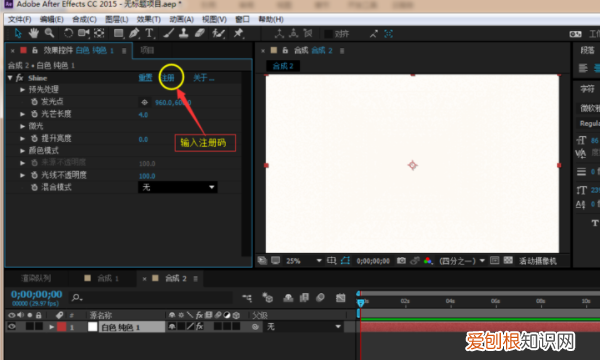Screen dimensions: 600x360
Task: Click the take snapshot camera icon
Action: (401, 261)
